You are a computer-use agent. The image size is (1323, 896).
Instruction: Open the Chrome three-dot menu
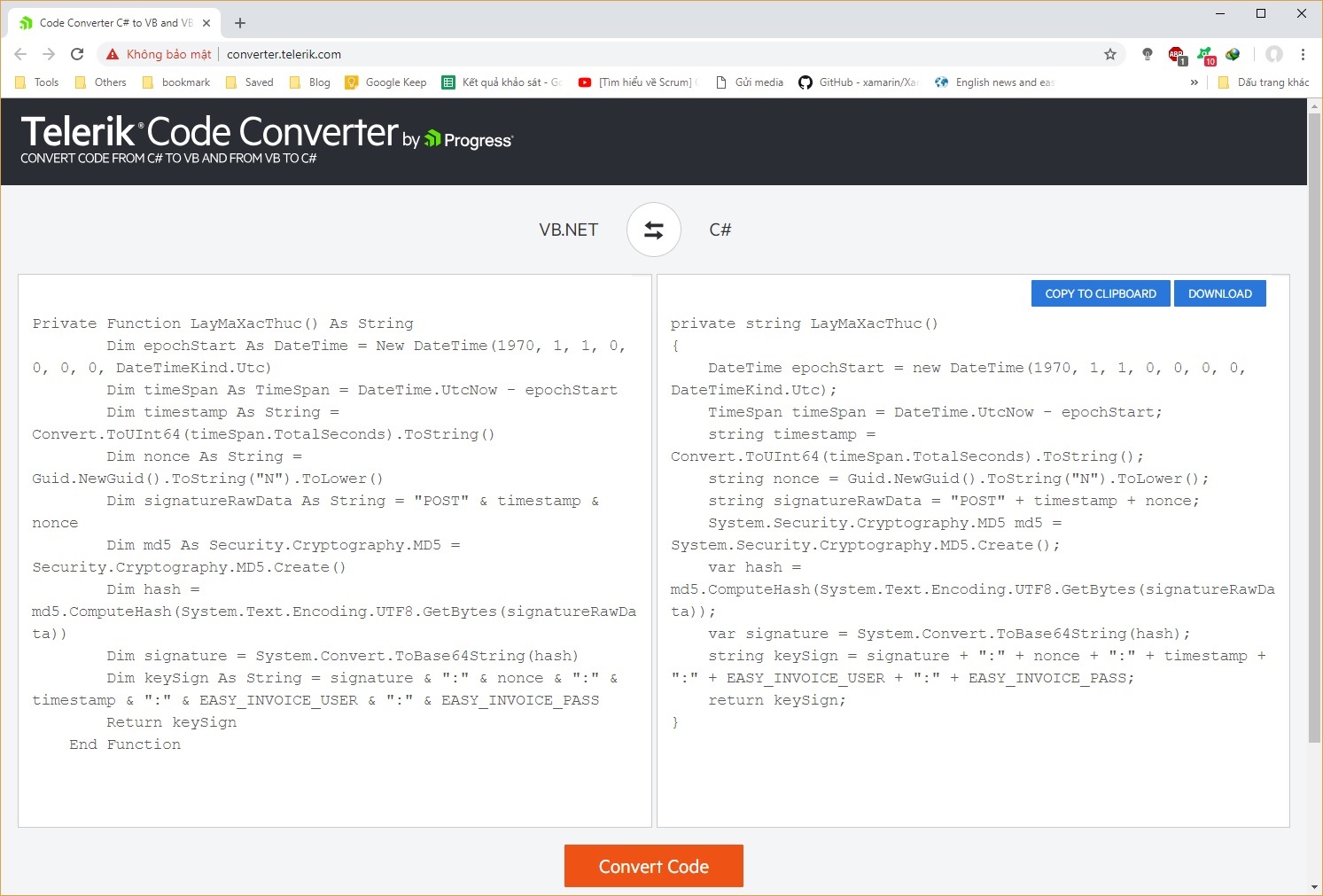(x=1303, y=54)
